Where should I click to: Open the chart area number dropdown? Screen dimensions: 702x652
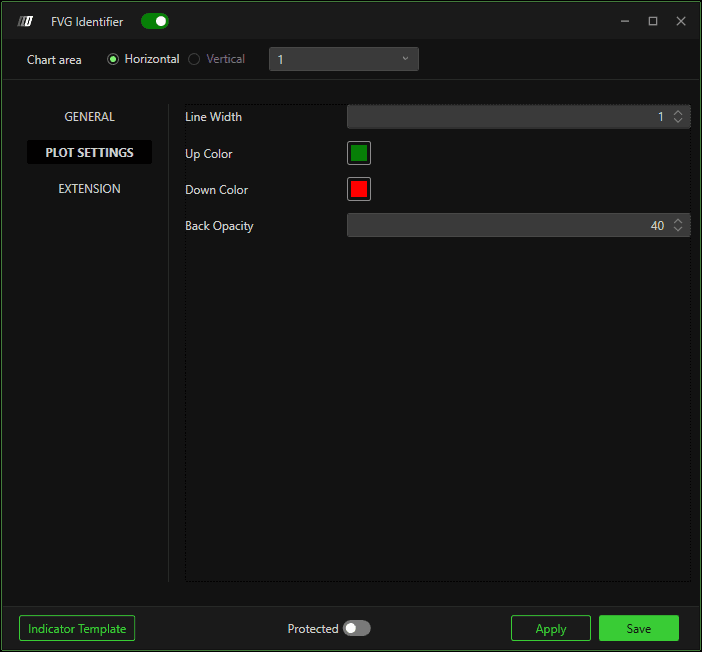point(344,59)
